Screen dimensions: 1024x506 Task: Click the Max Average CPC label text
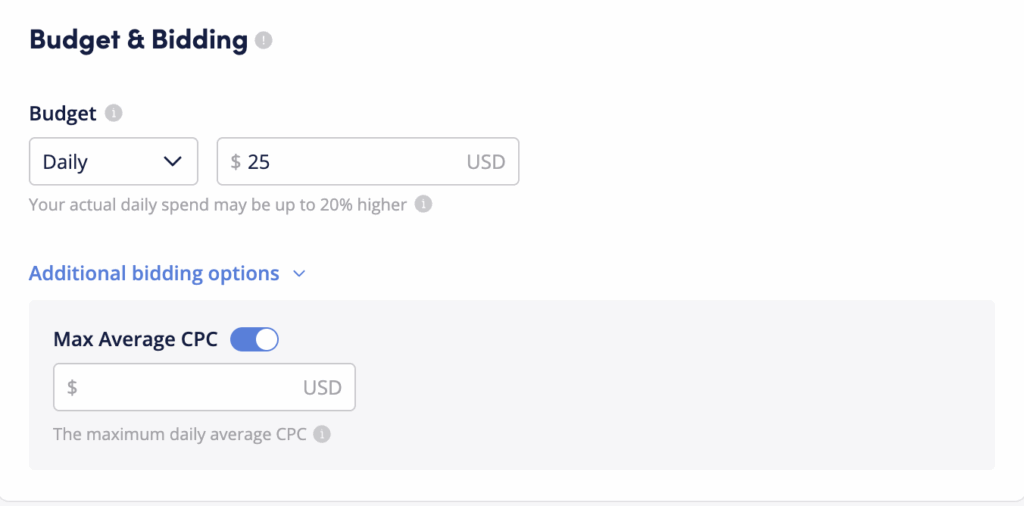pyautogui.click(x=135, y=340)
